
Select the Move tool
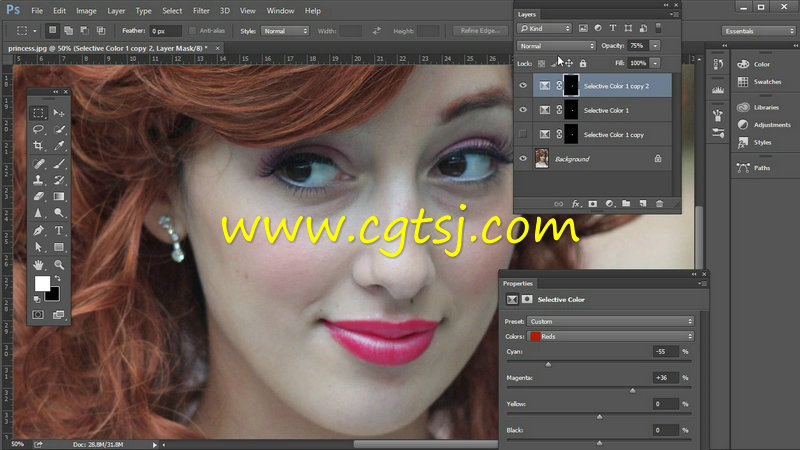point(59,113)
